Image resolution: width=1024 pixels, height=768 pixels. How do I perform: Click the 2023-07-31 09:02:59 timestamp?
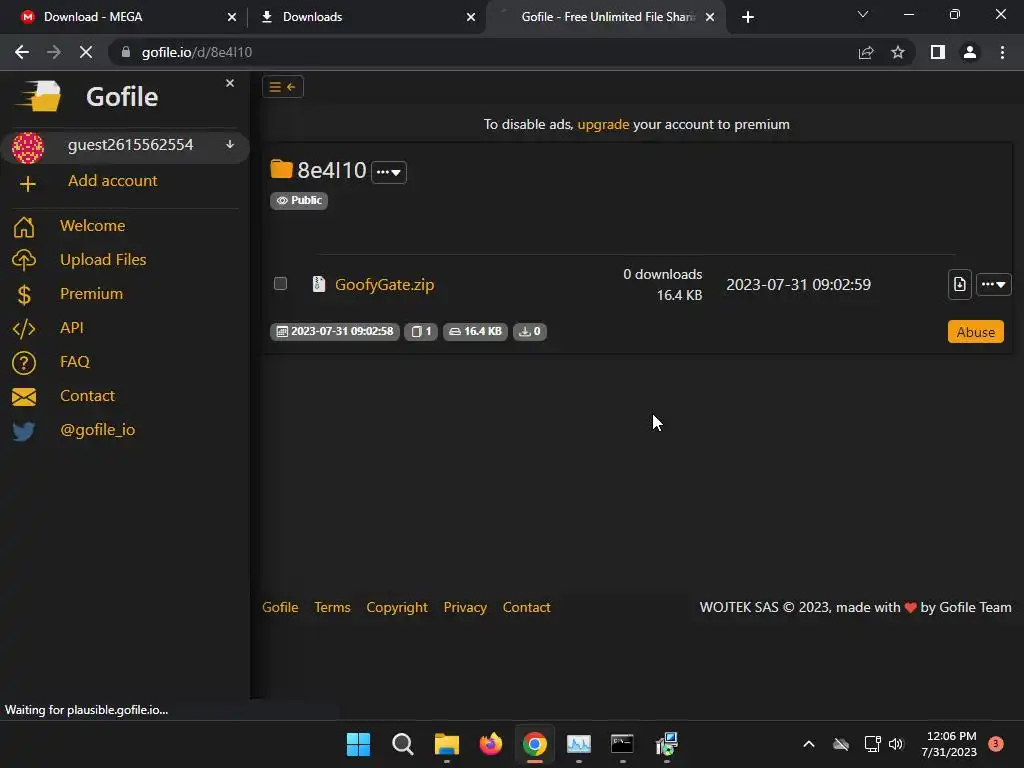(798, 285)
